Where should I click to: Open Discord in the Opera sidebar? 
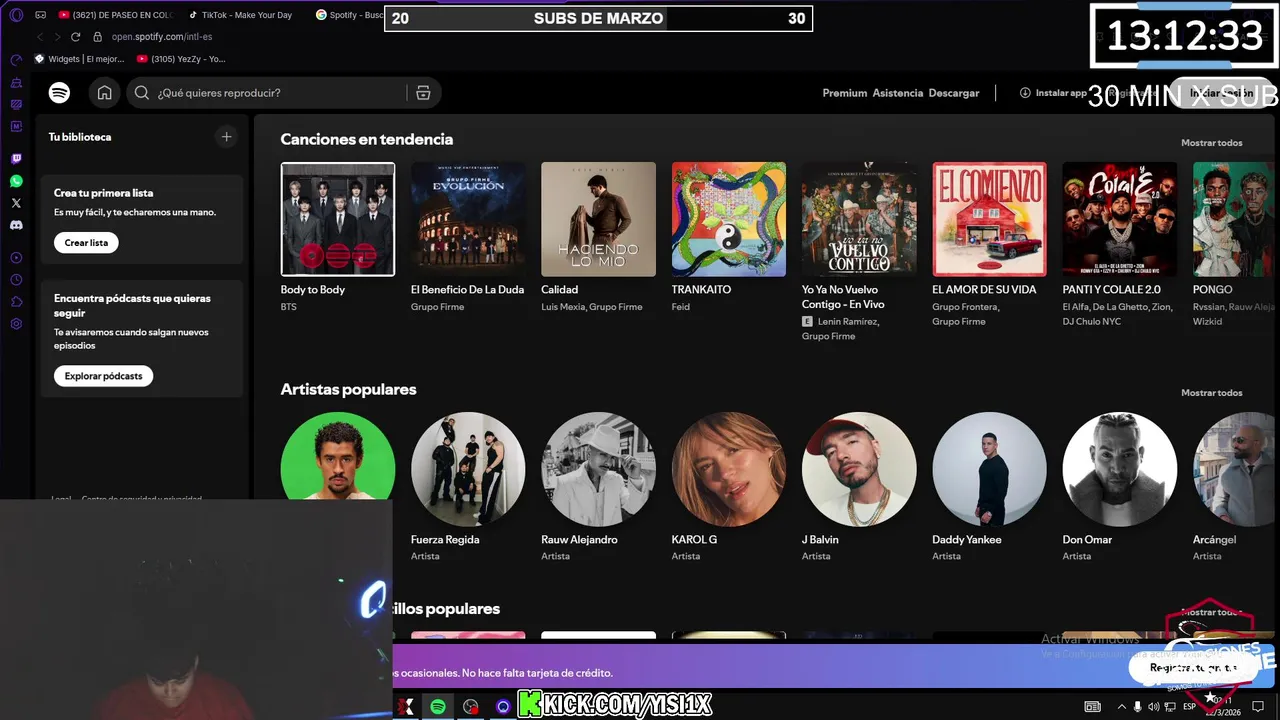pos(16,226)
